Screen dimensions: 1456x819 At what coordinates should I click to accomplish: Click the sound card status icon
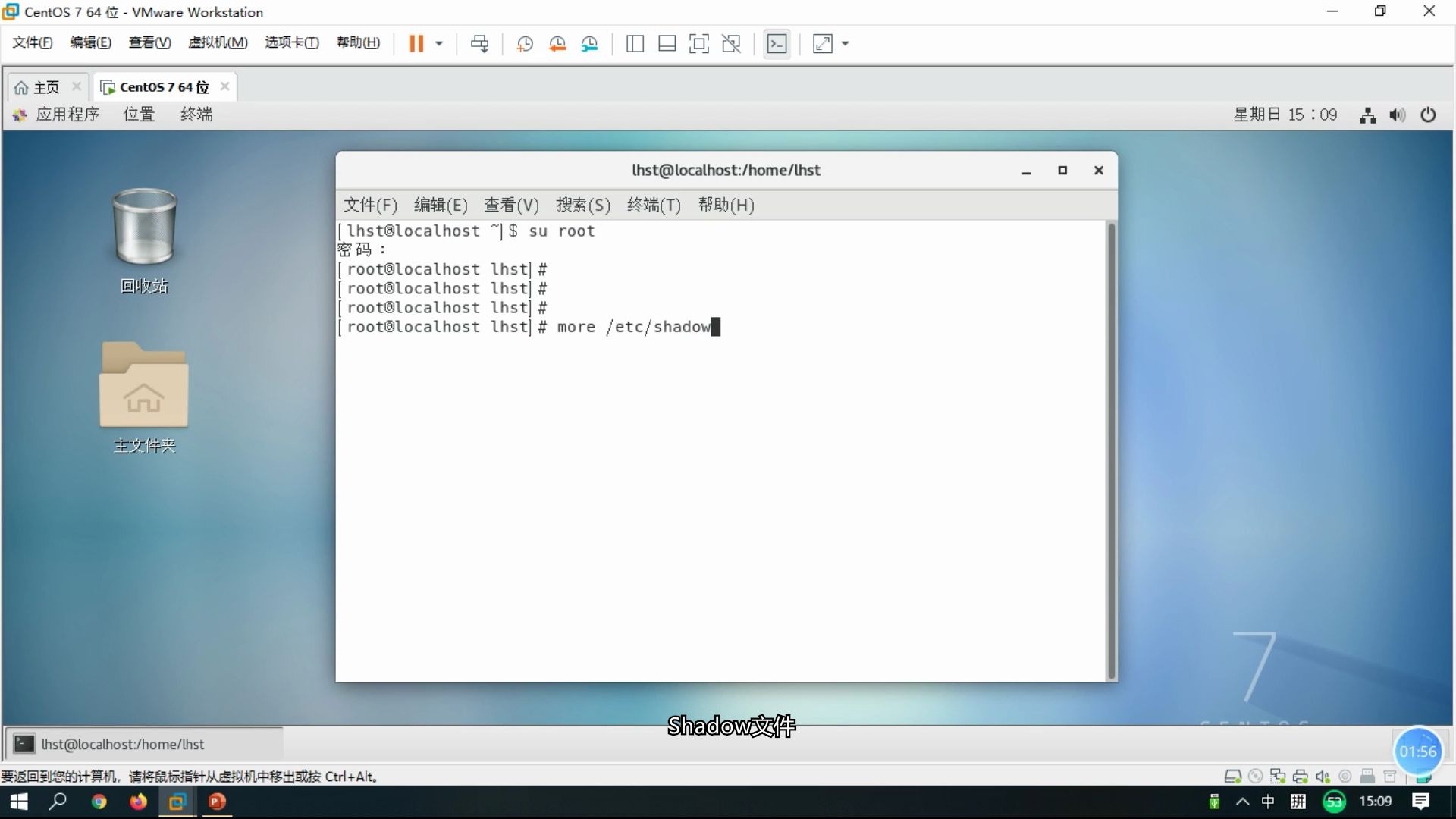coord(1323,777)
